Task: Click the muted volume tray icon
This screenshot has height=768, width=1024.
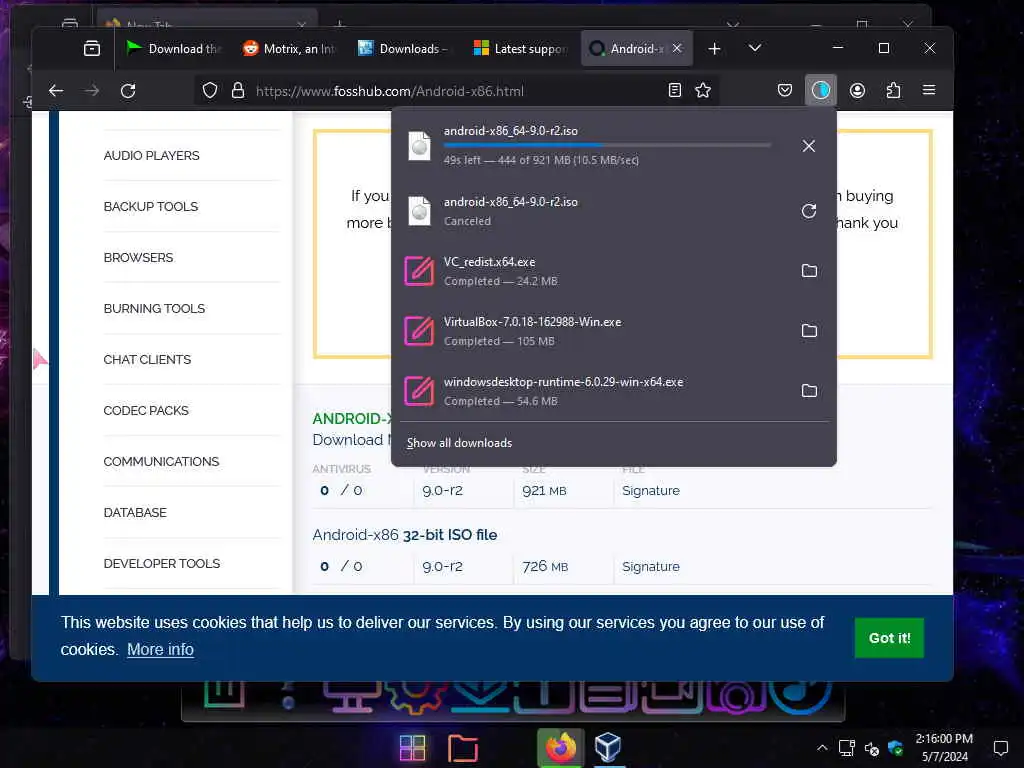Action: 871,748
